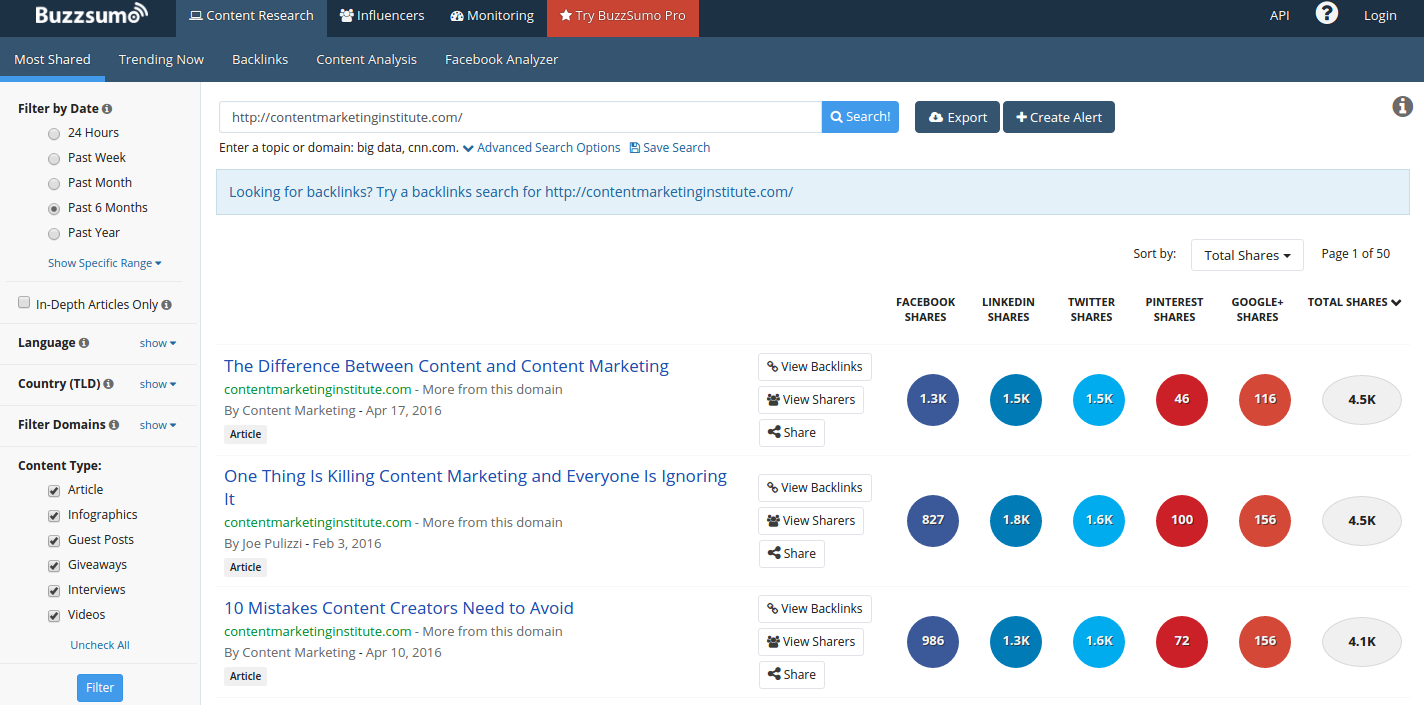This screenshot has width=1424, height=705.
Task: Open the Login link
Action: pyautogui.click(x=1380, y=15)
